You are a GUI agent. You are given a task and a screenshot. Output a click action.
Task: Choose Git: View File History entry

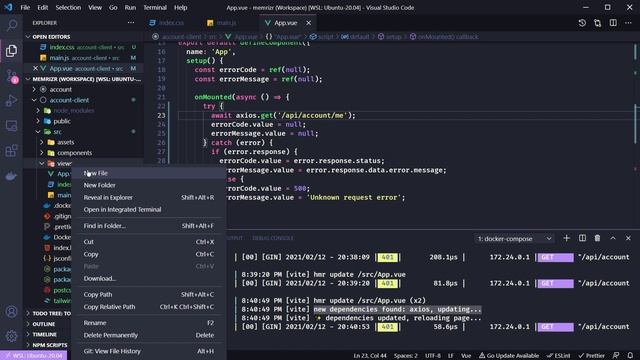[x=149, y=351]
